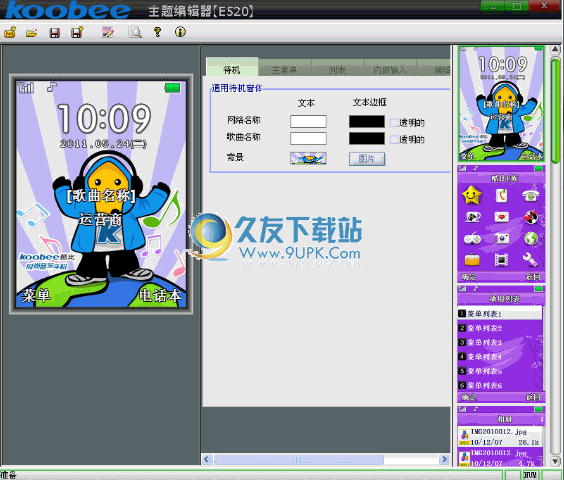Show the about information icon
The image size is (564, 480).
[x=180, y=32]
